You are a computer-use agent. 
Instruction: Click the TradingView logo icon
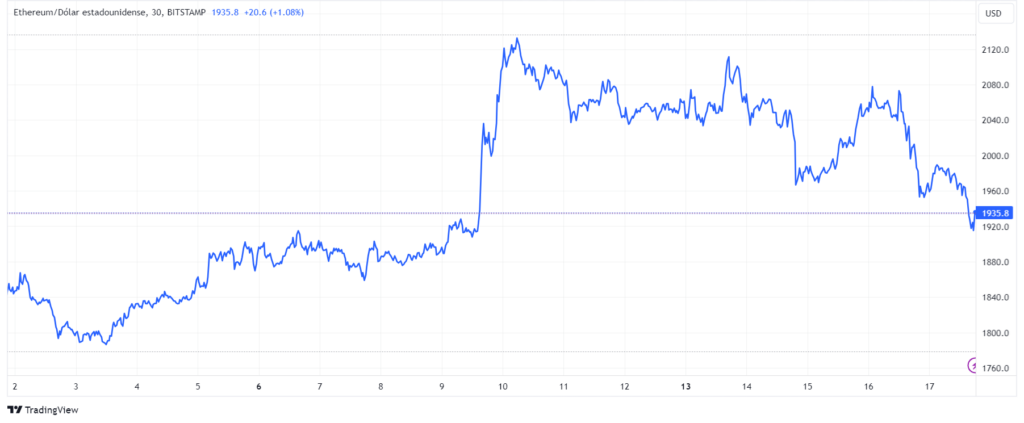15,409
